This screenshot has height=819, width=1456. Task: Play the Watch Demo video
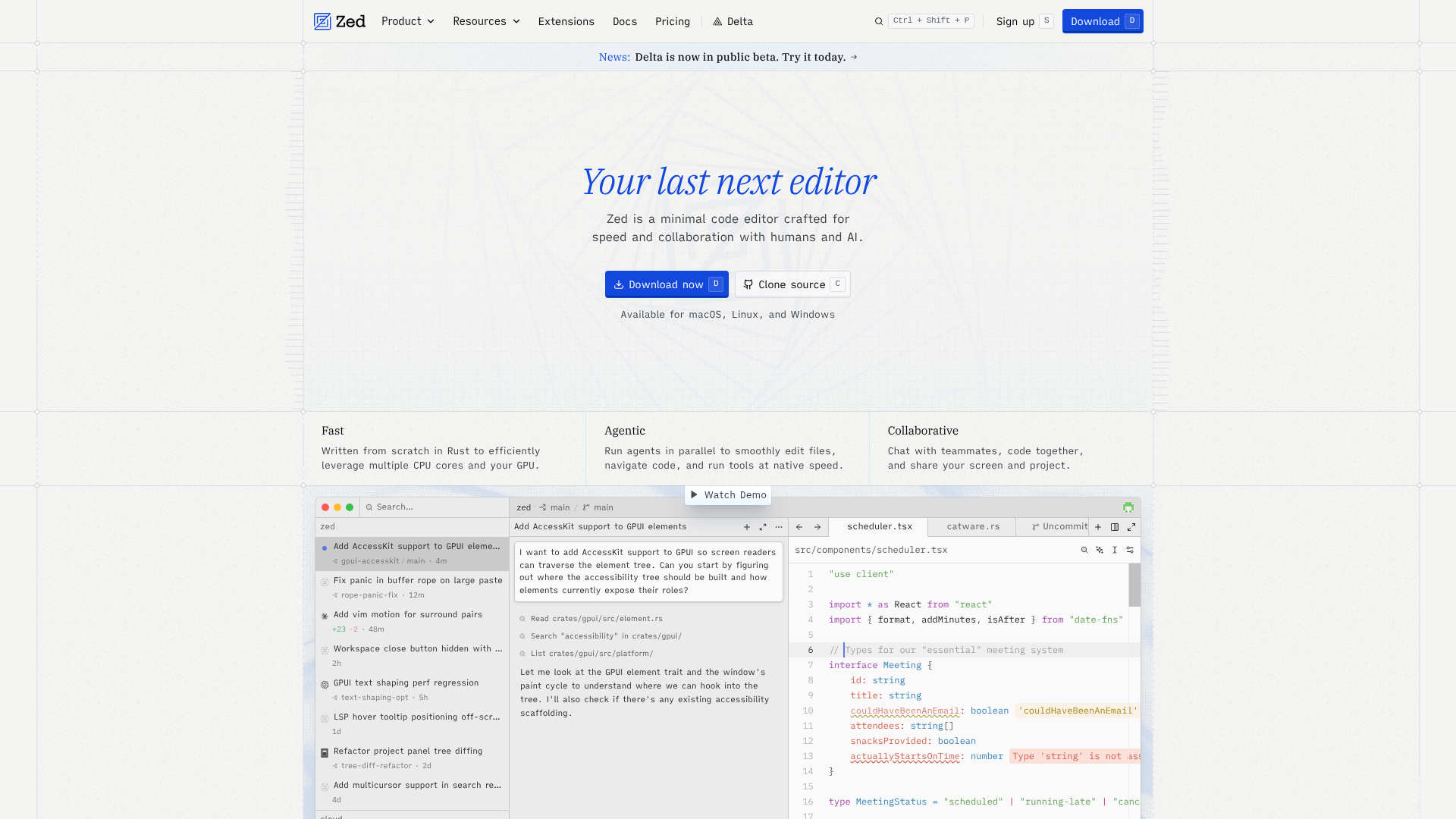(728, 495)
